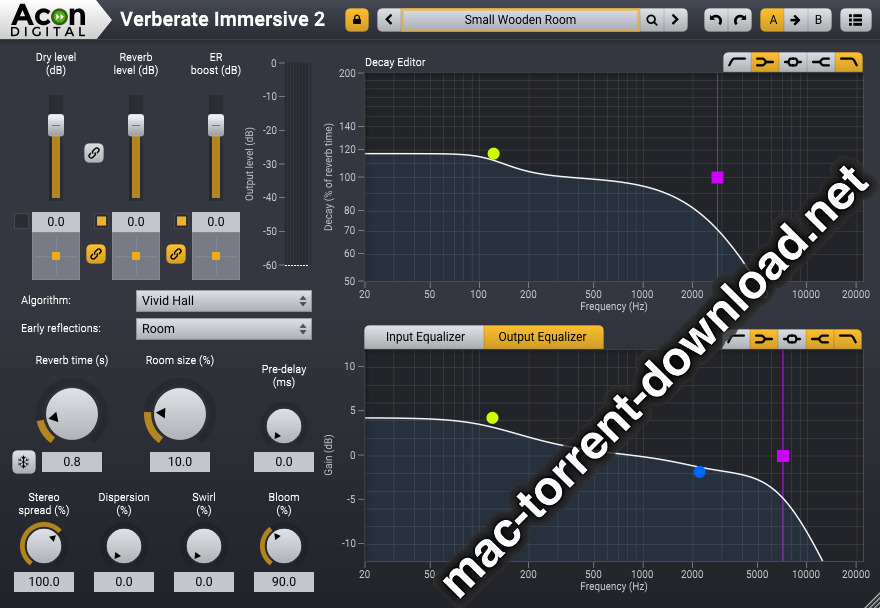Click the snowflake freeze button
This screenshot has width=880, height=608.
pyautogui.click(x=23, y=462)
